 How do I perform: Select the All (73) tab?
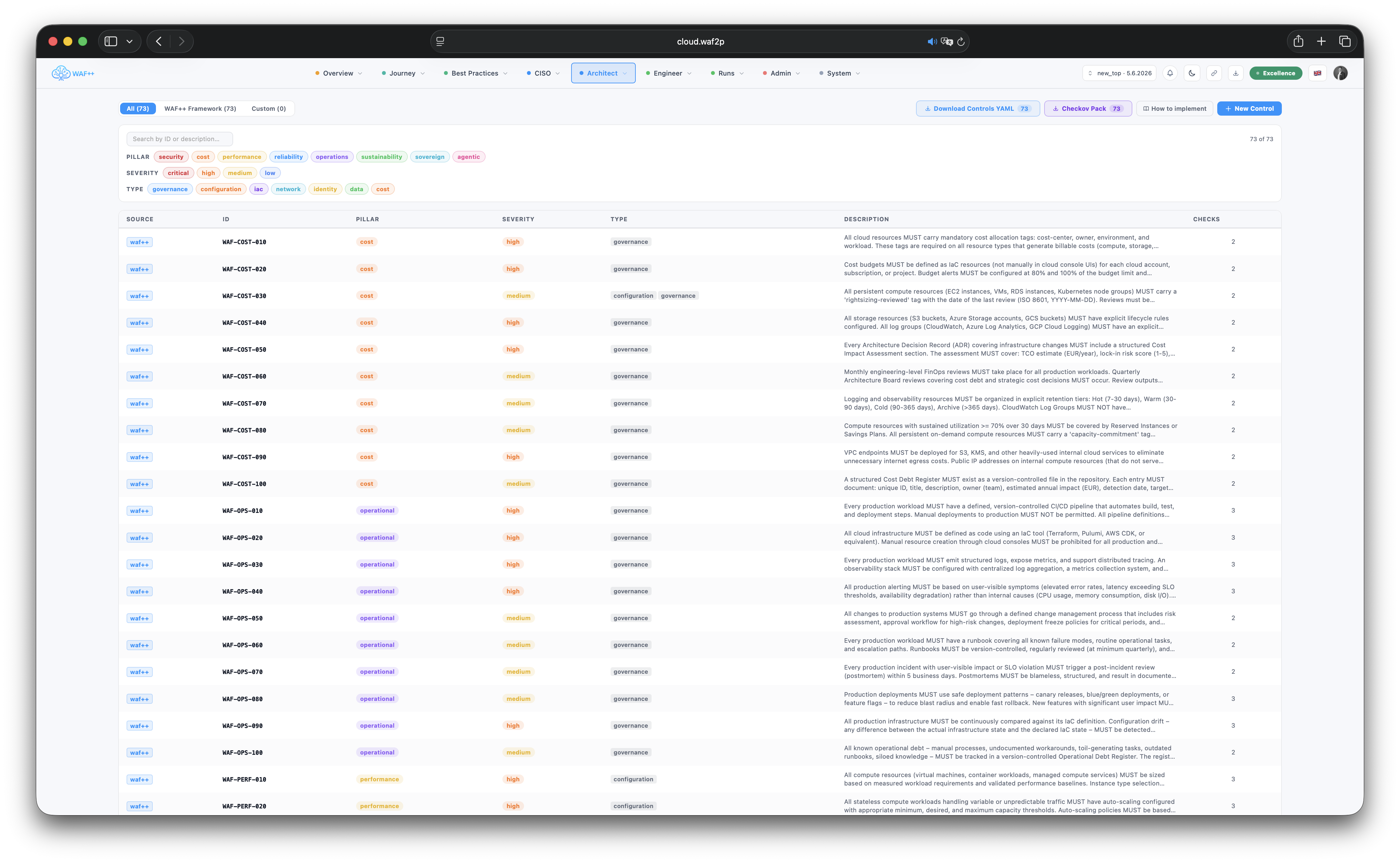coord(138,109)
